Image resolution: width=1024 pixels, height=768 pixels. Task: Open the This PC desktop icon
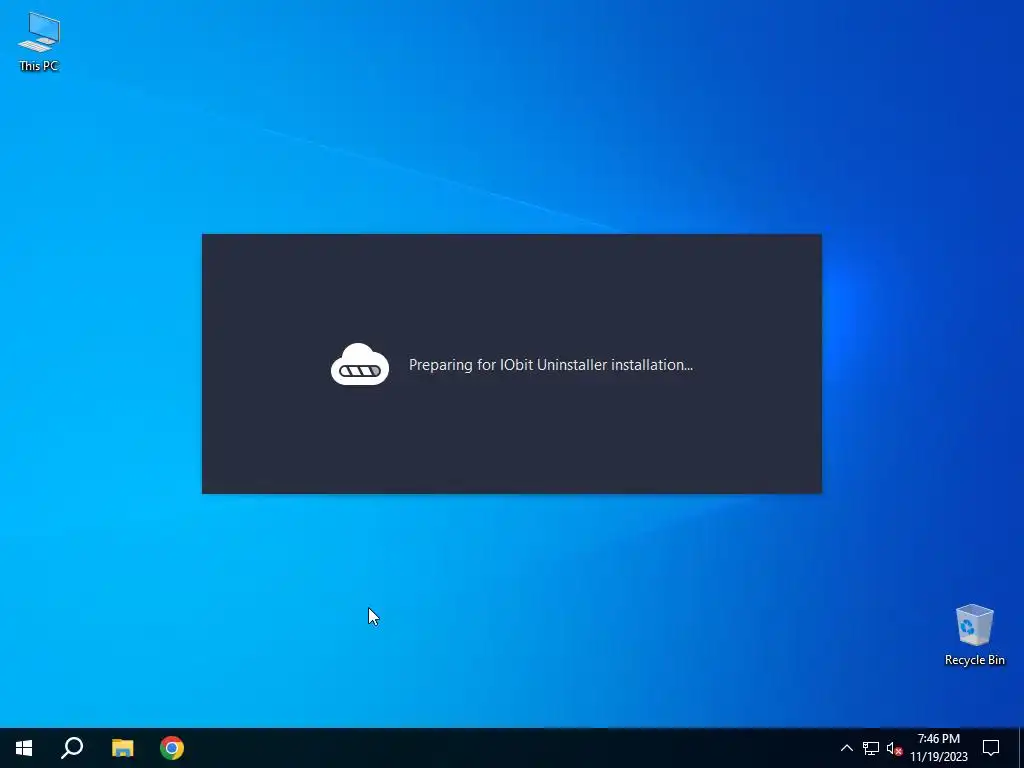click(39, 41)
